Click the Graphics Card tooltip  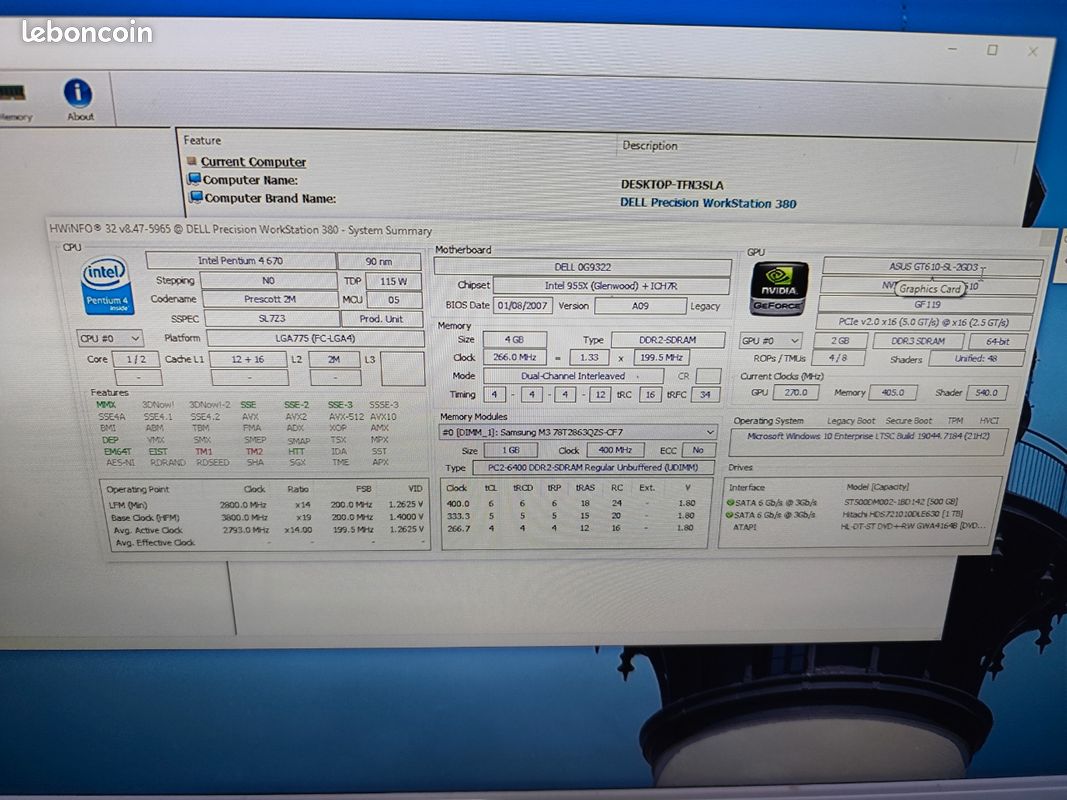930,288
